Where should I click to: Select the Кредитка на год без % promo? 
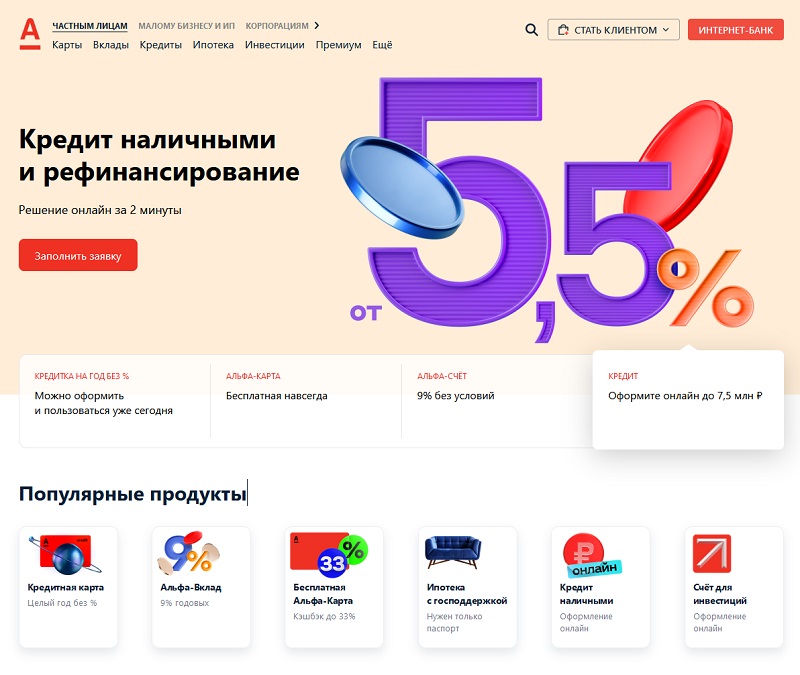(x=115, y=401)
